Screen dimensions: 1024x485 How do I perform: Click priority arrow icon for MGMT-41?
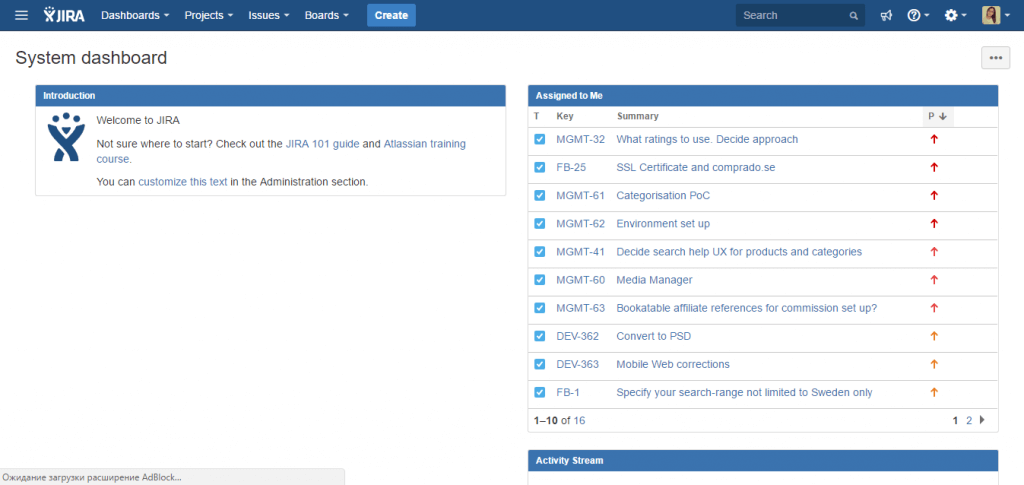[934, 251]
